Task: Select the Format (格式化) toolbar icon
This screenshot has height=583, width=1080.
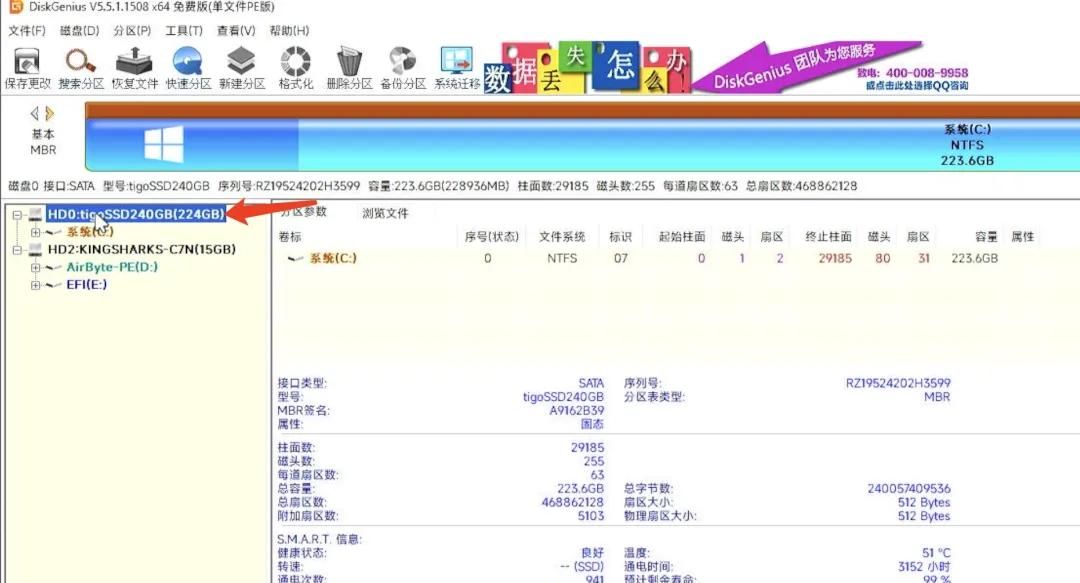Action: tap(295, 68)
